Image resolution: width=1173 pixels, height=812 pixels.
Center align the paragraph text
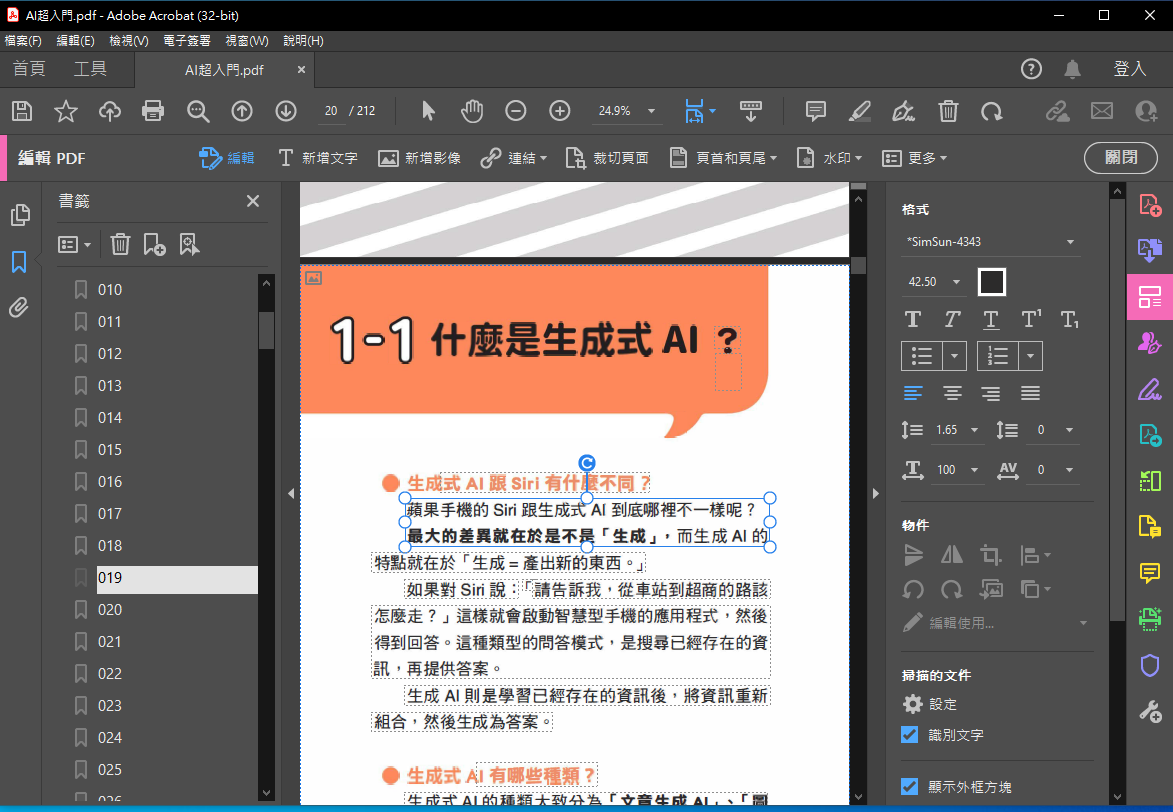pyautogui.click(x=953, y=393)
